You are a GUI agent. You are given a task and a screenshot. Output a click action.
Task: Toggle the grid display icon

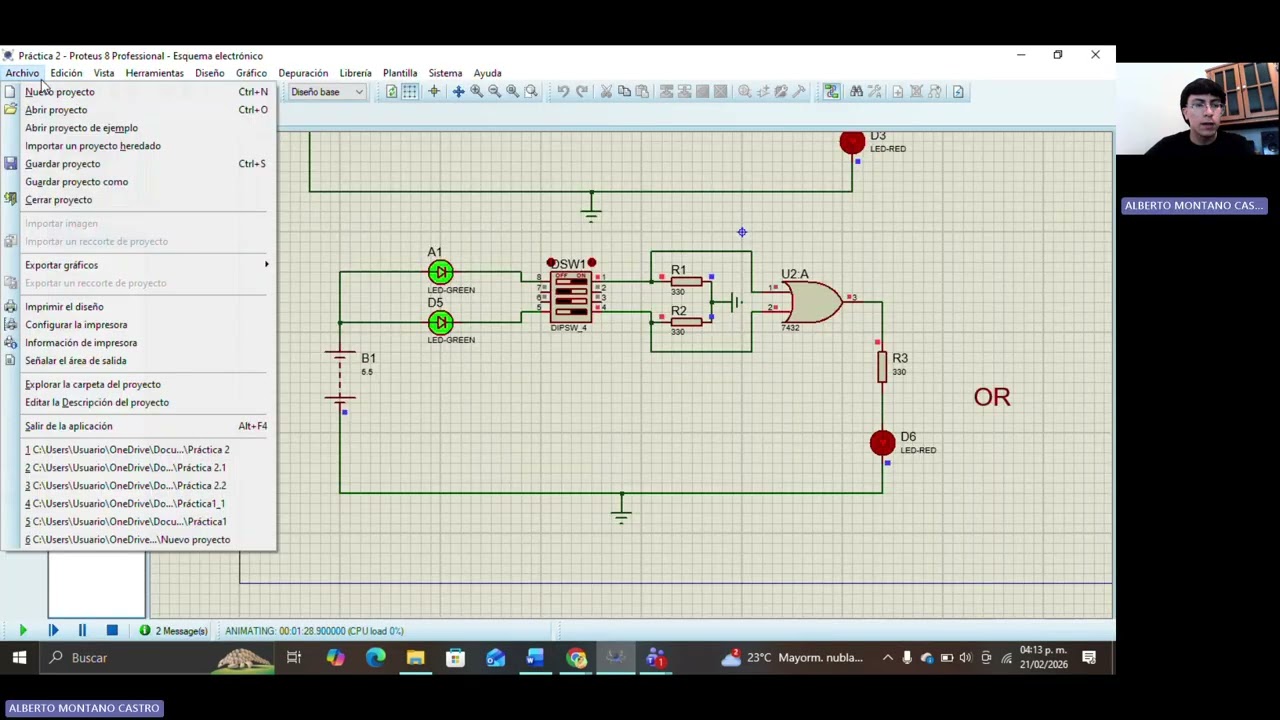410,91
